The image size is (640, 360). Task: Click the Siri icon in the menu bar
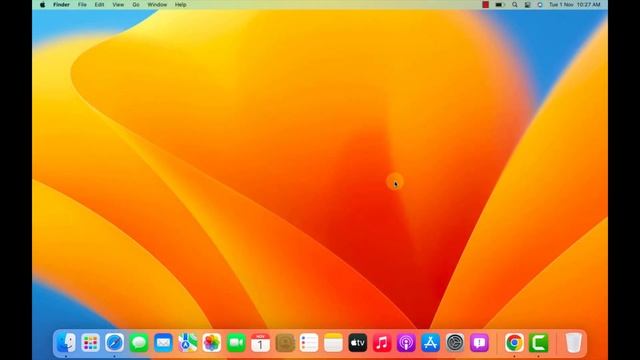pos(540,4)
